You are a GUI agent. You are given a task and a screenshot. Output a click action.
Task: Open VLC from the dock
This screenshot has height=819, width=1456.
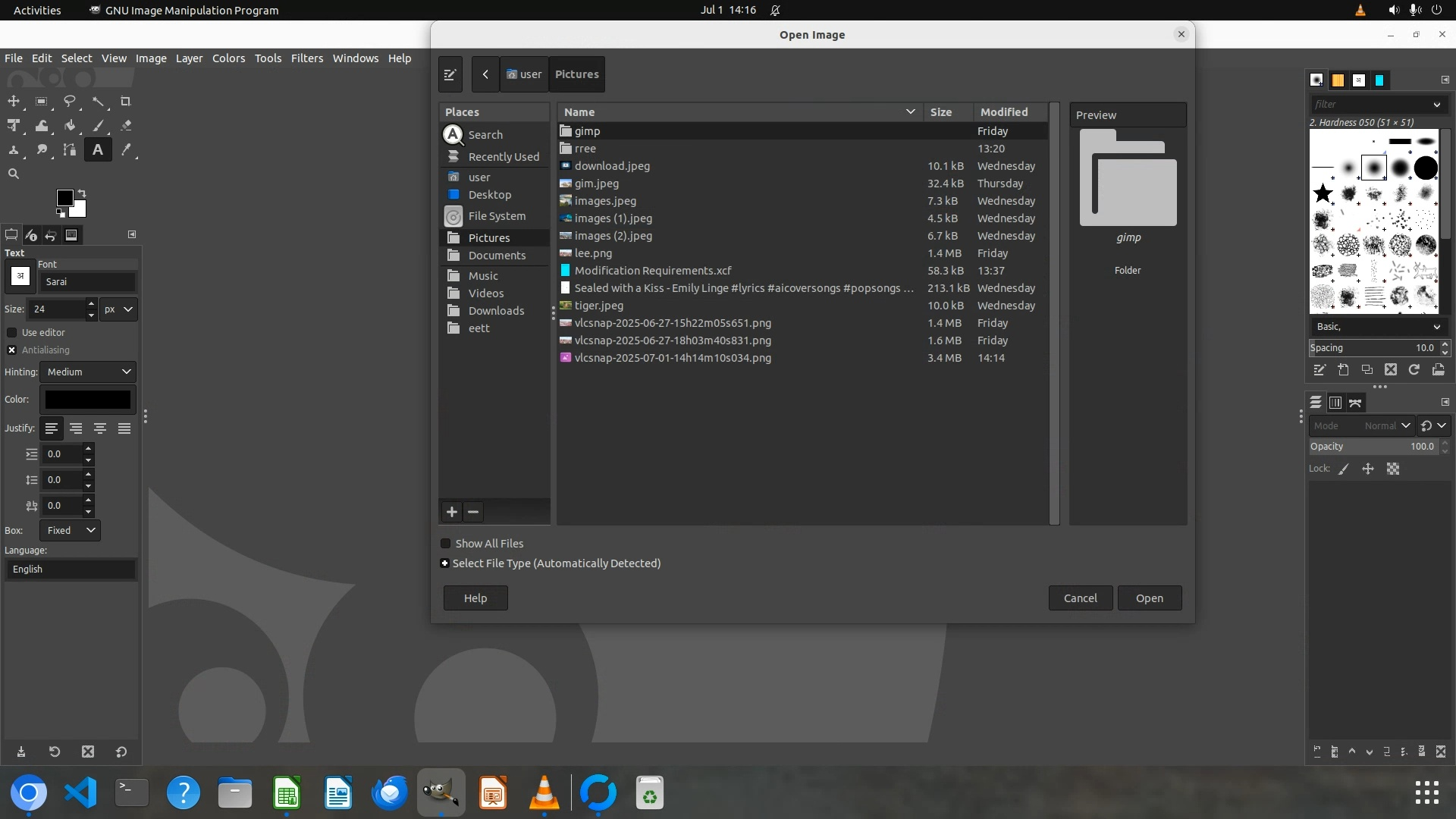pyautogui.click(x=544, y=793)
